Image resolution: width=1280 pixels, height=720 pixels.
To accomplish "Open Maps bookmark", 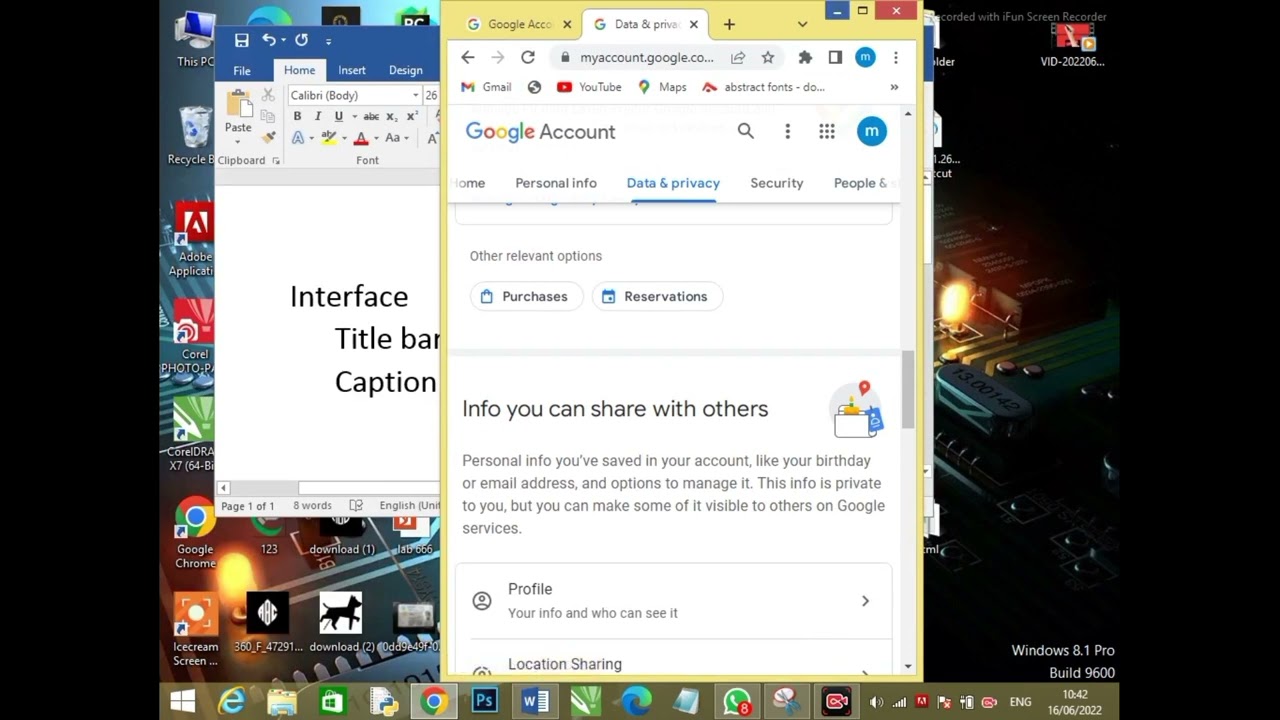I will point(662,87).
